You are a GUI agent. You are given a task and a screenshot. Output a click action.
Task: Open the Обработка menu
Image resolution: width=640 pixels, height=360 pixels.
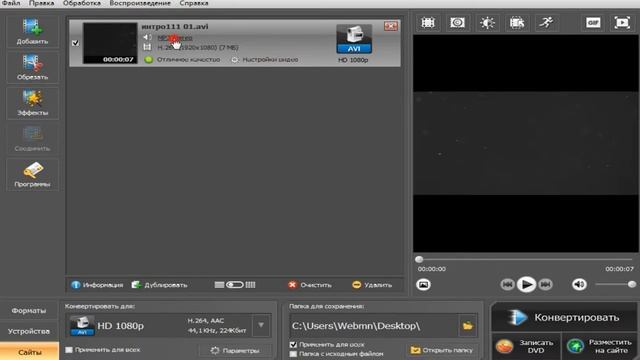coord(82,3)
